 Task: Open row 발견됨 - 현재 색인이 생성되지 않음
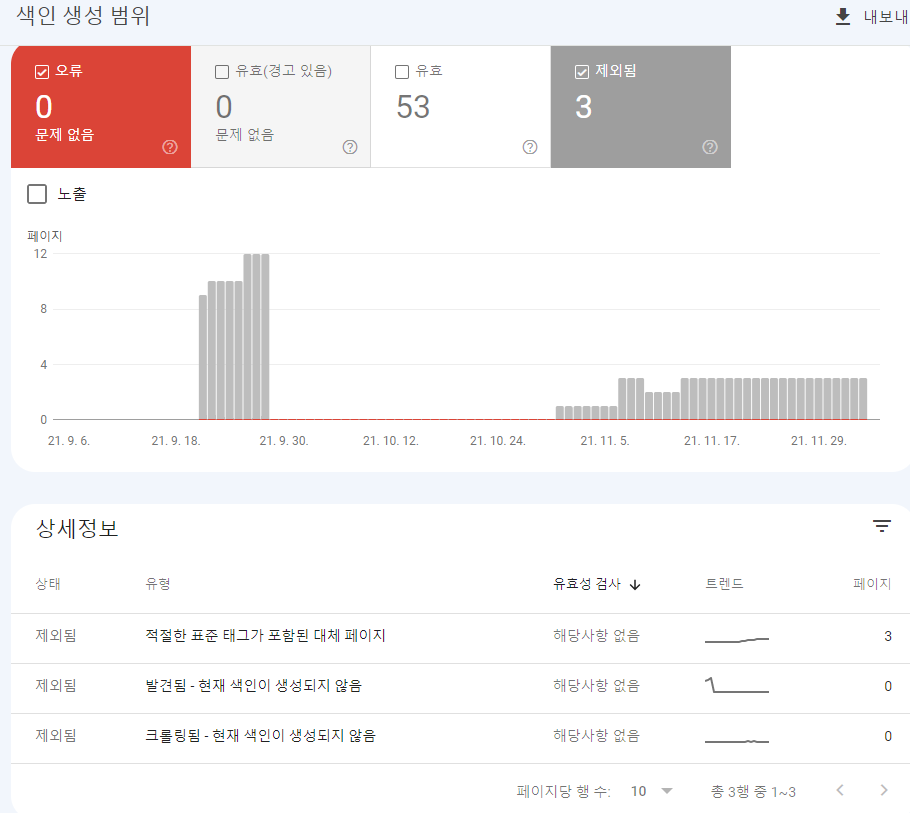click(460, 688)
